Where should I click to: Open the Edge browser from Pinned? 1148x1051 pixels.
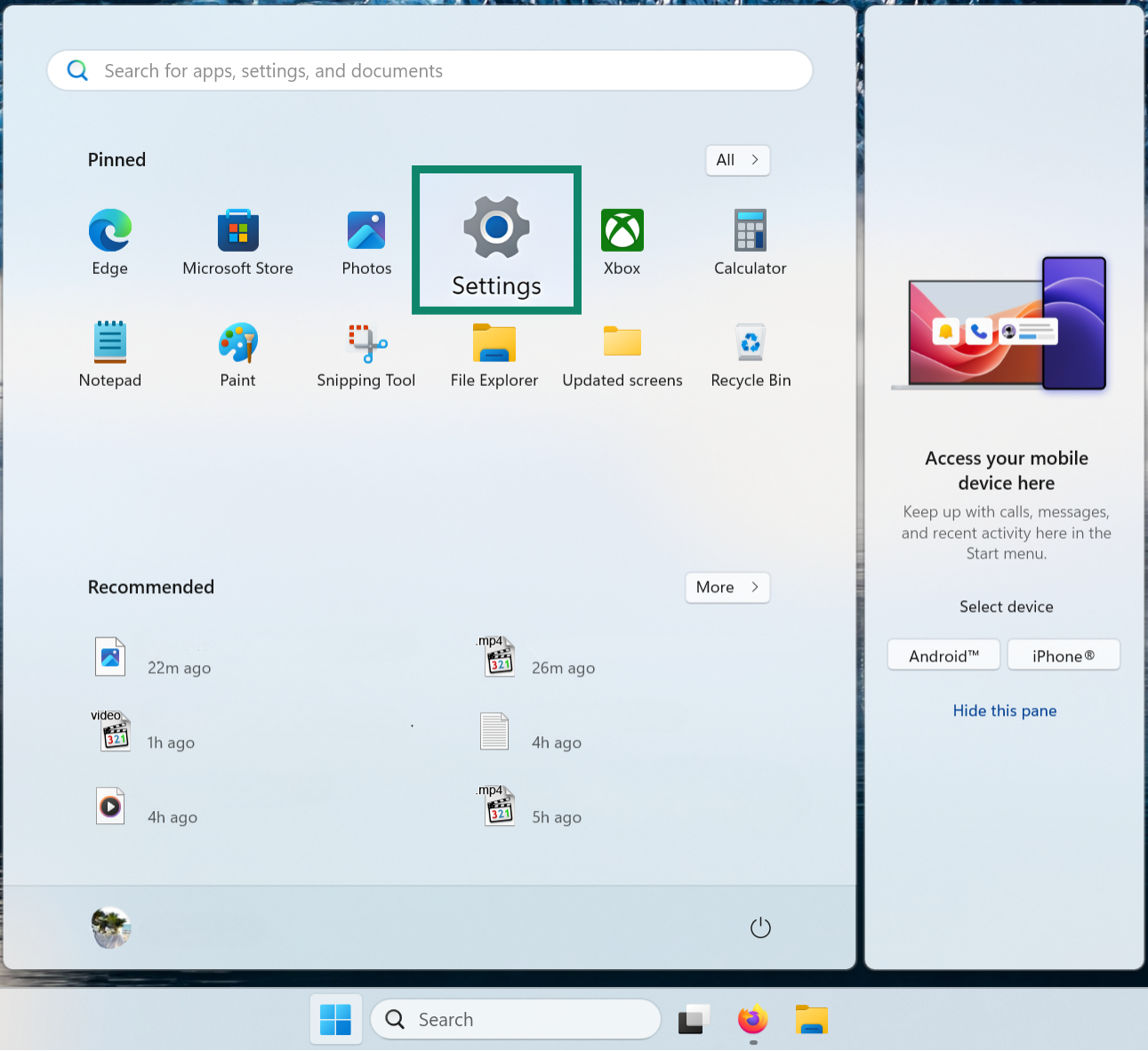[110, 242]
